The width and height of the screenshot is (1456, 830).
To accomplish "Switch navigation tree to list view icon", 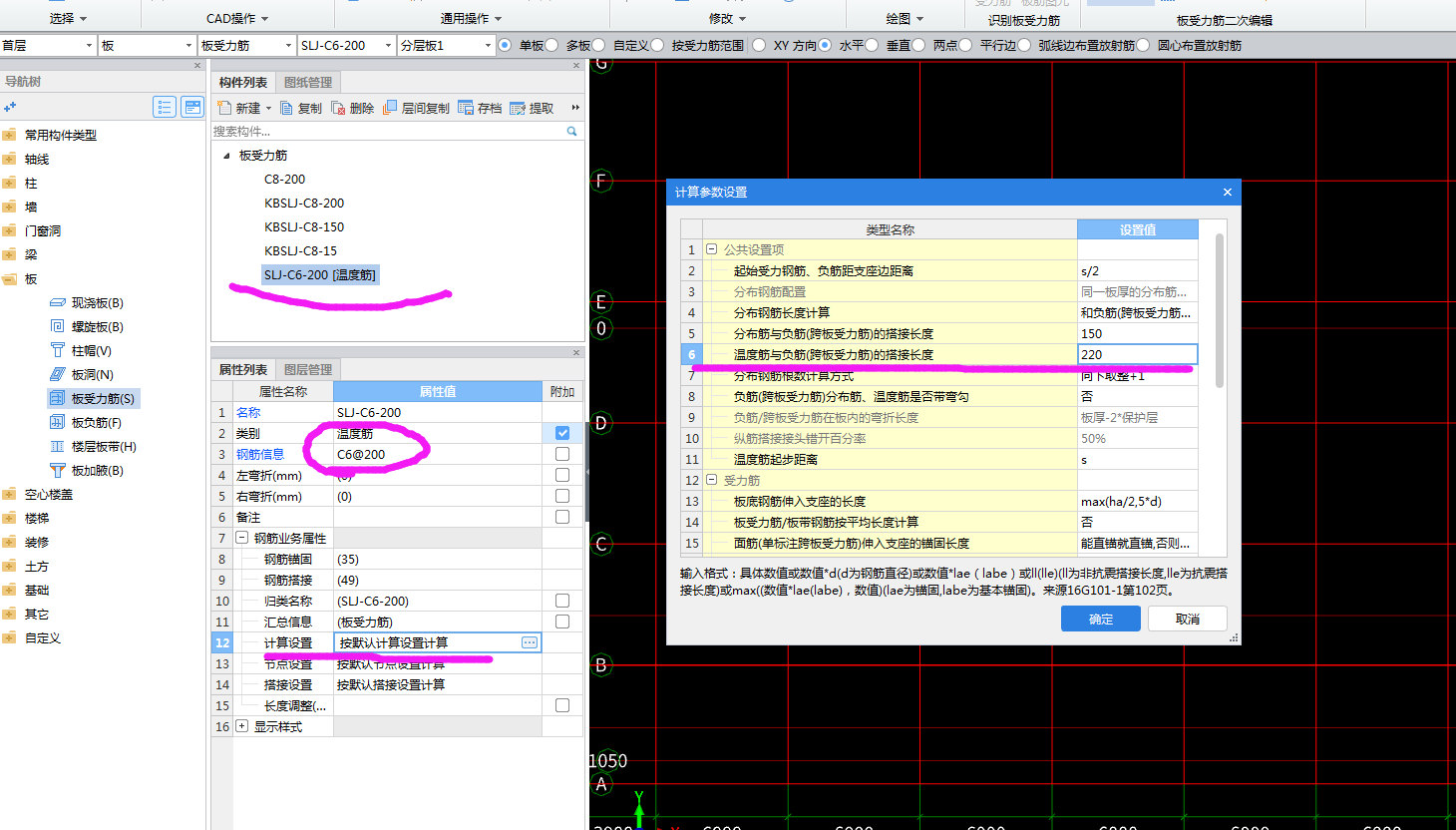I will pos(165,107).
